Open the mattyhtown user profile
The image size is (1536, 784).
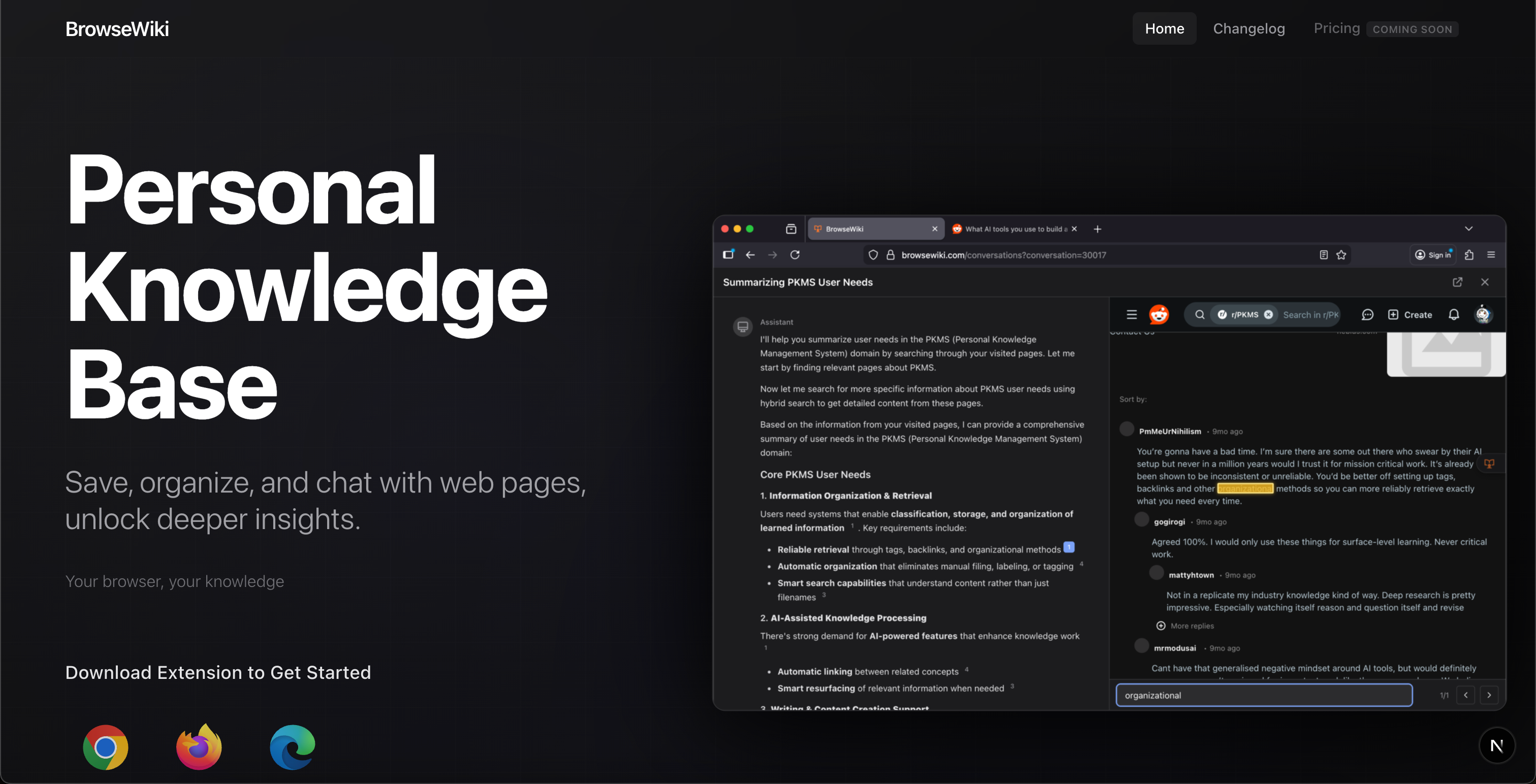(x=1191, y=575)
